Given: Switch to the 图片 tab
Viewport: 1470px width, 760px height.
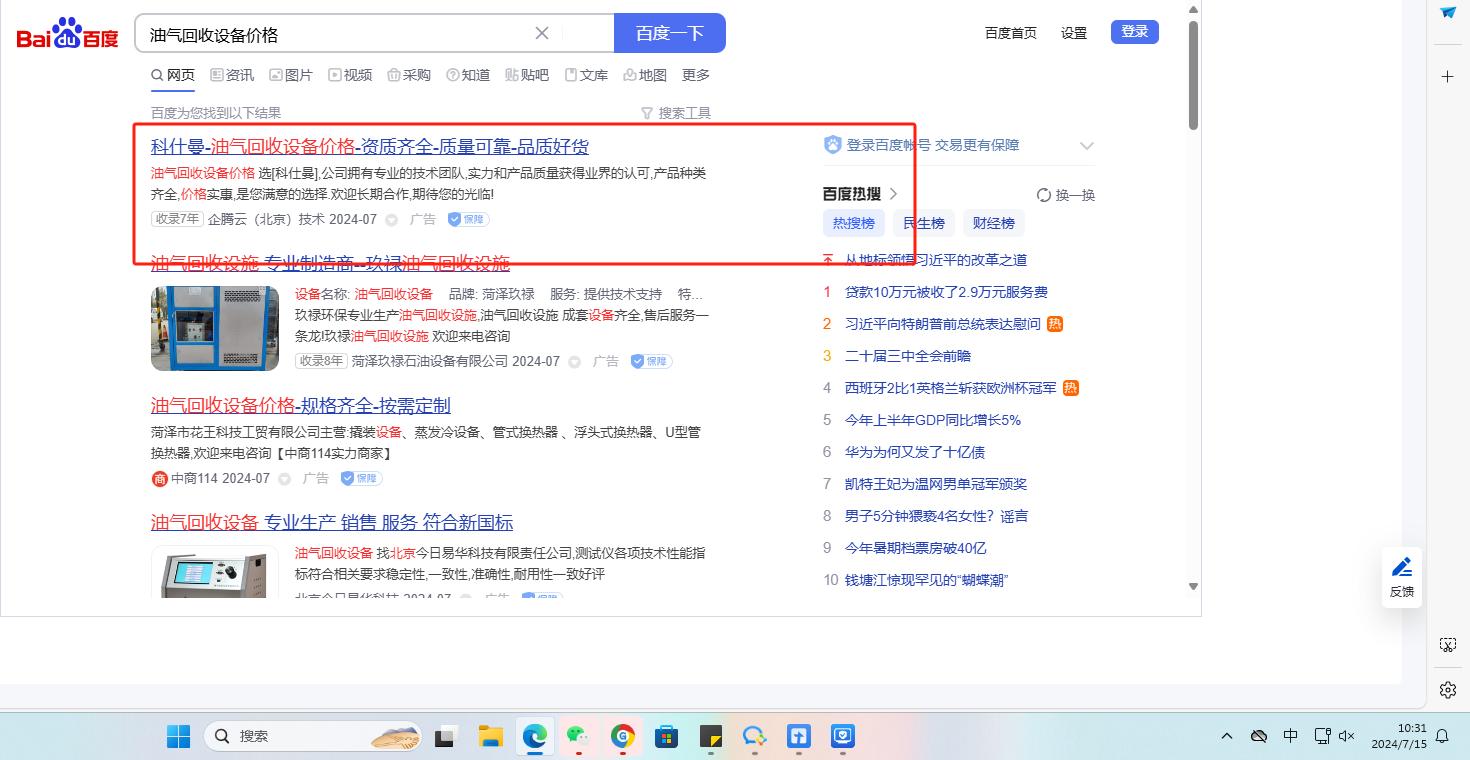Looking at the screenshot, I should (291, 75).
